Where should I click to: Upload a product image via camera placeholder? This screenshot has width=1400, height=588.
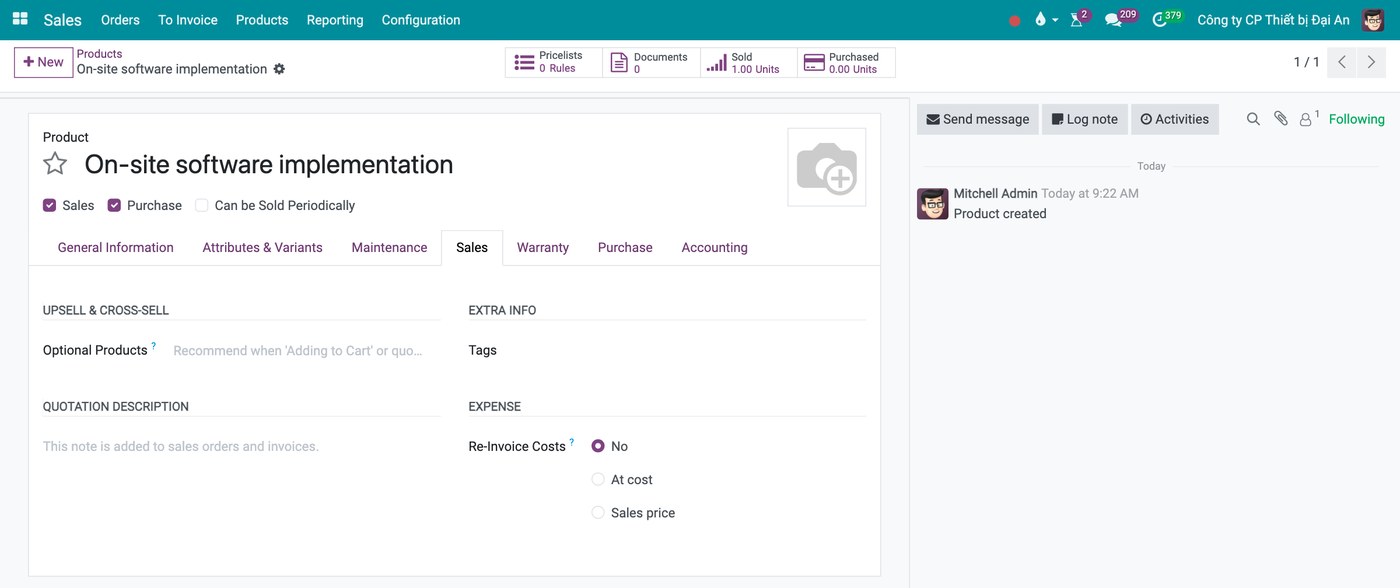[826, 167]
